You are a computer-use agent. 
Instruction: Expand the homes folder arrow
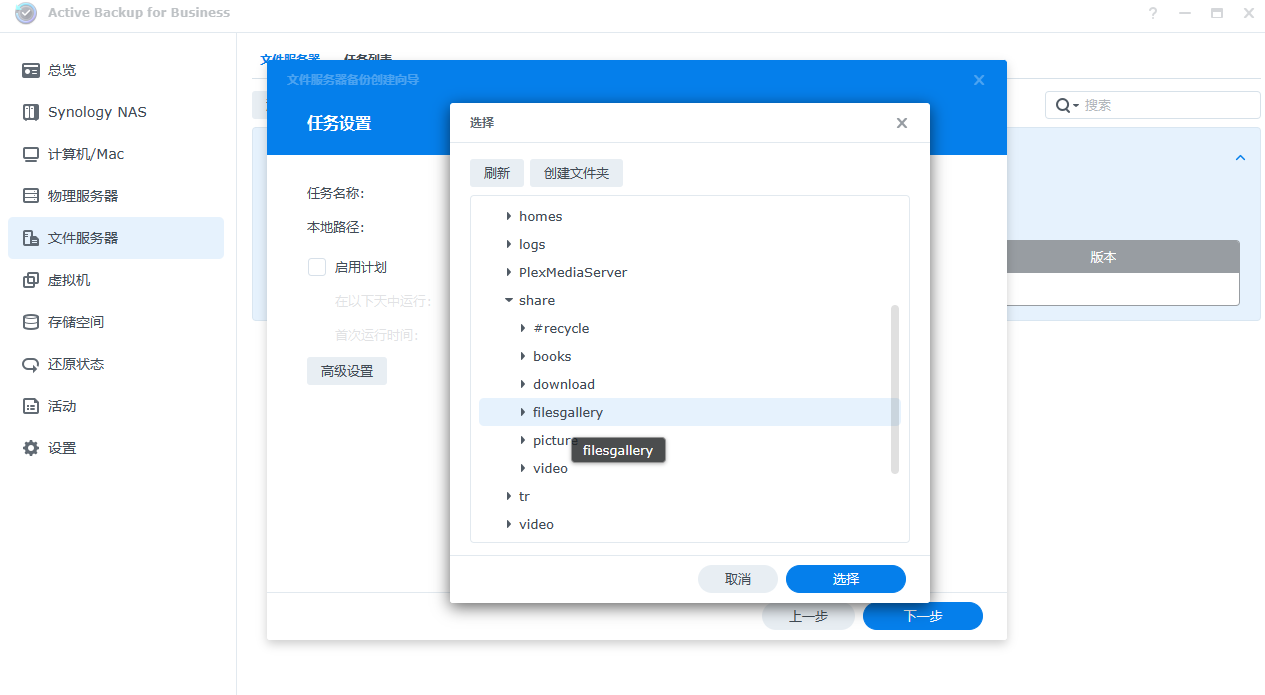[x=509, y=216]
